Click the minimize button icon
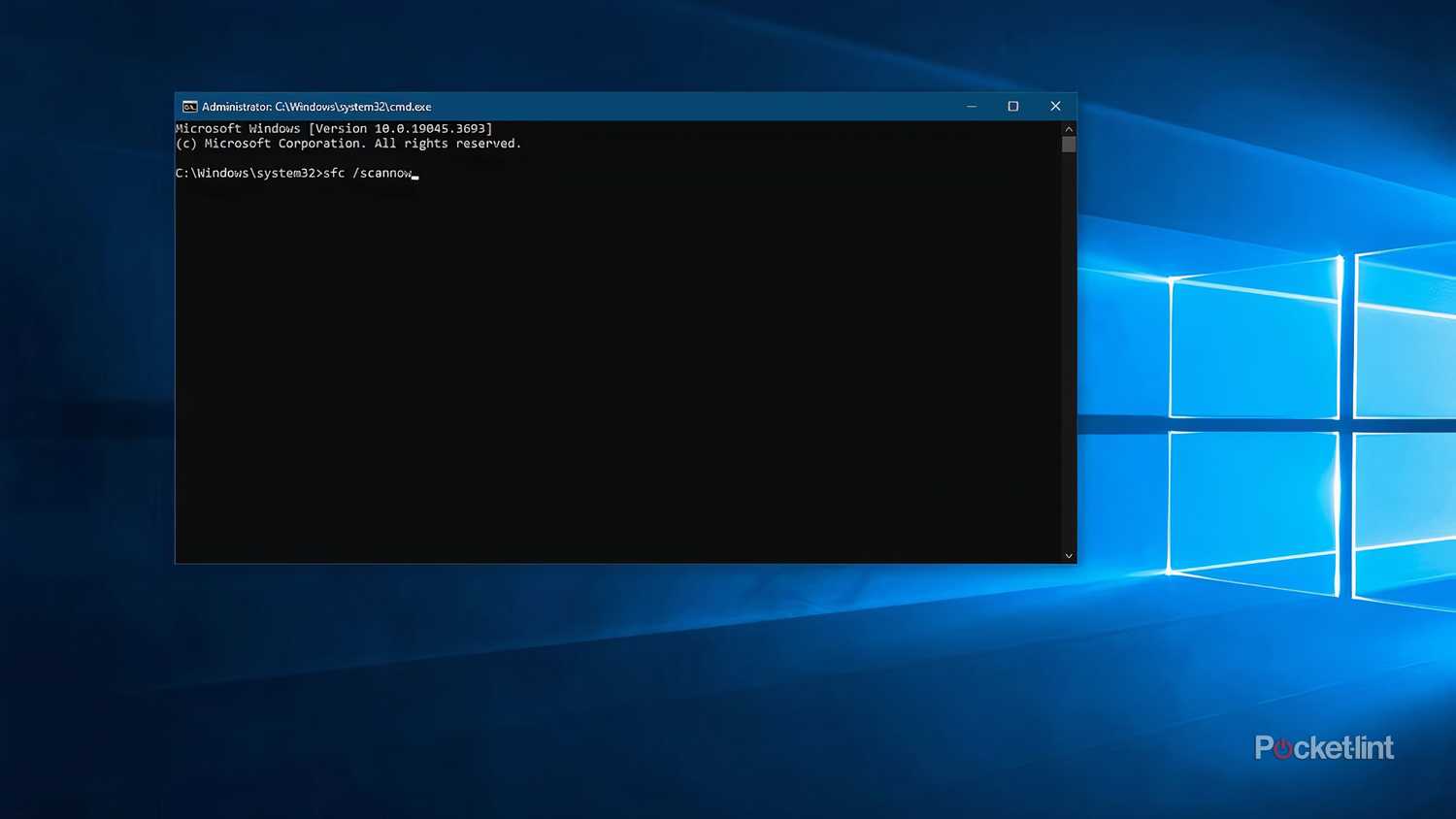This screenshot has width=1456, height=819. 972,107
